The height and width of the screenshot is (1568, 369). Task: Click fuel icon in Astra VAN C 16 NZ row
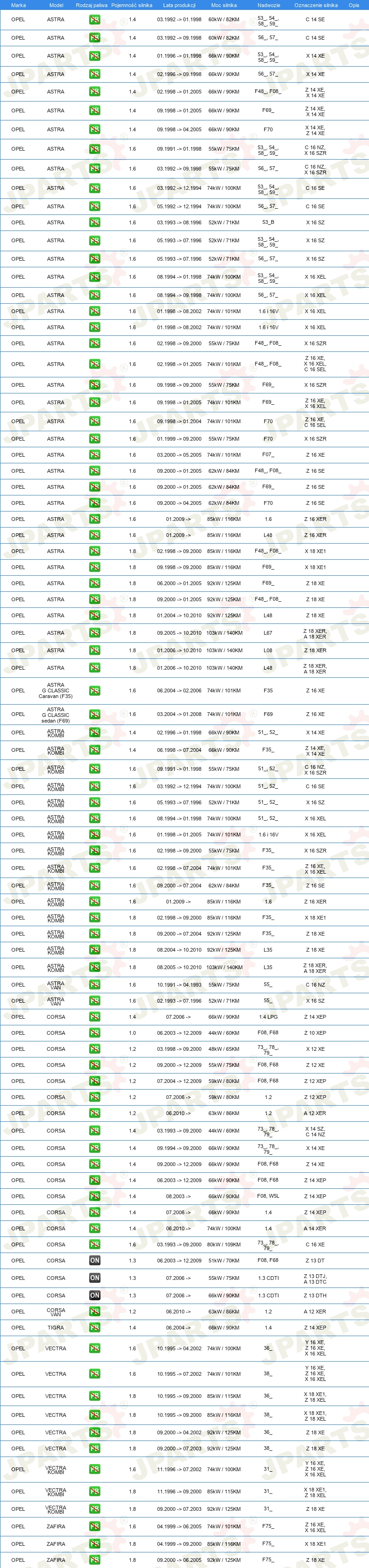coord(95,984)
